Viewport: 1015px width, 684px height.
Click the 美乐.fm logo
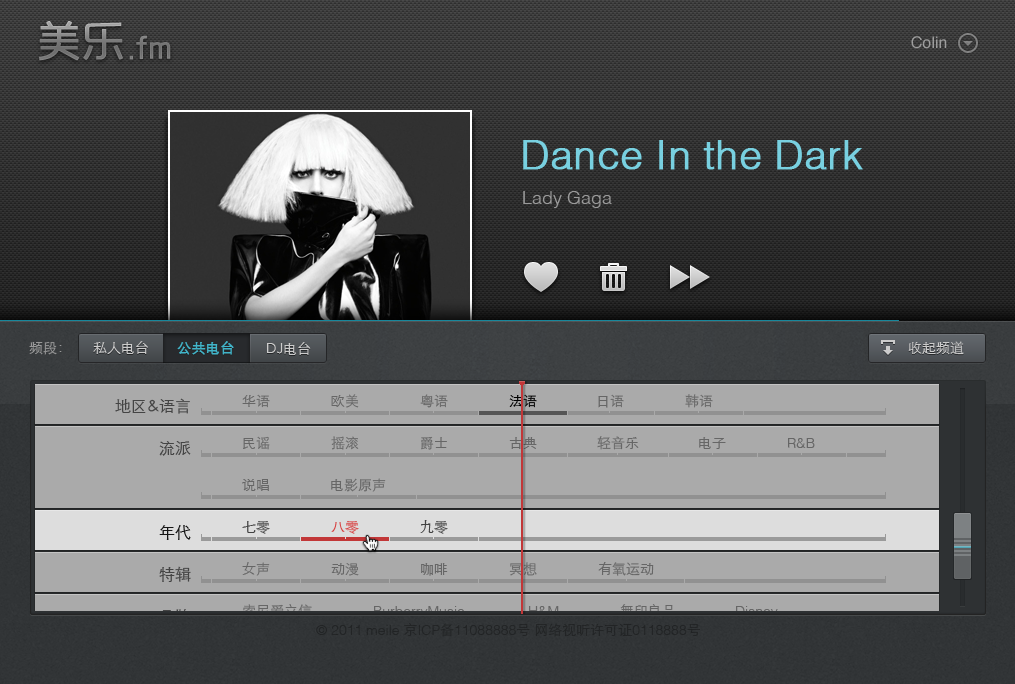click(x=105, y=42)
